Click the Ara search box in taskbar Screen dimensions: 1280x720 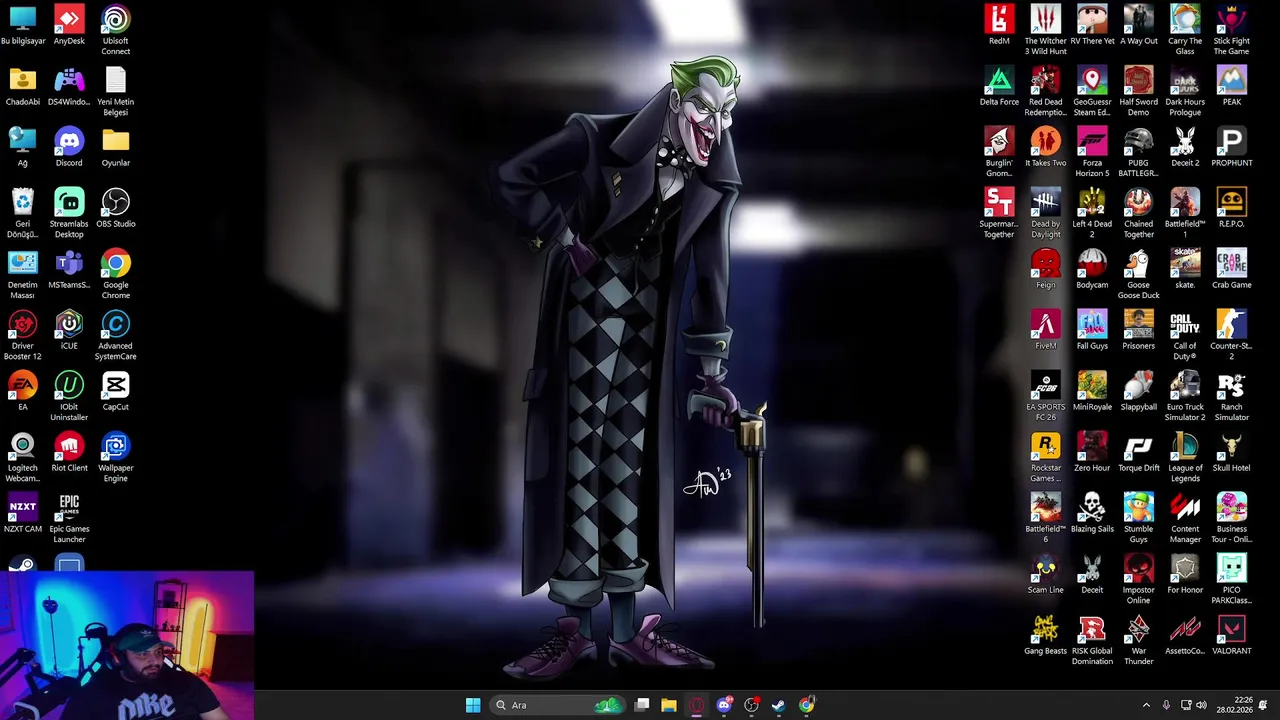[557, 705]
